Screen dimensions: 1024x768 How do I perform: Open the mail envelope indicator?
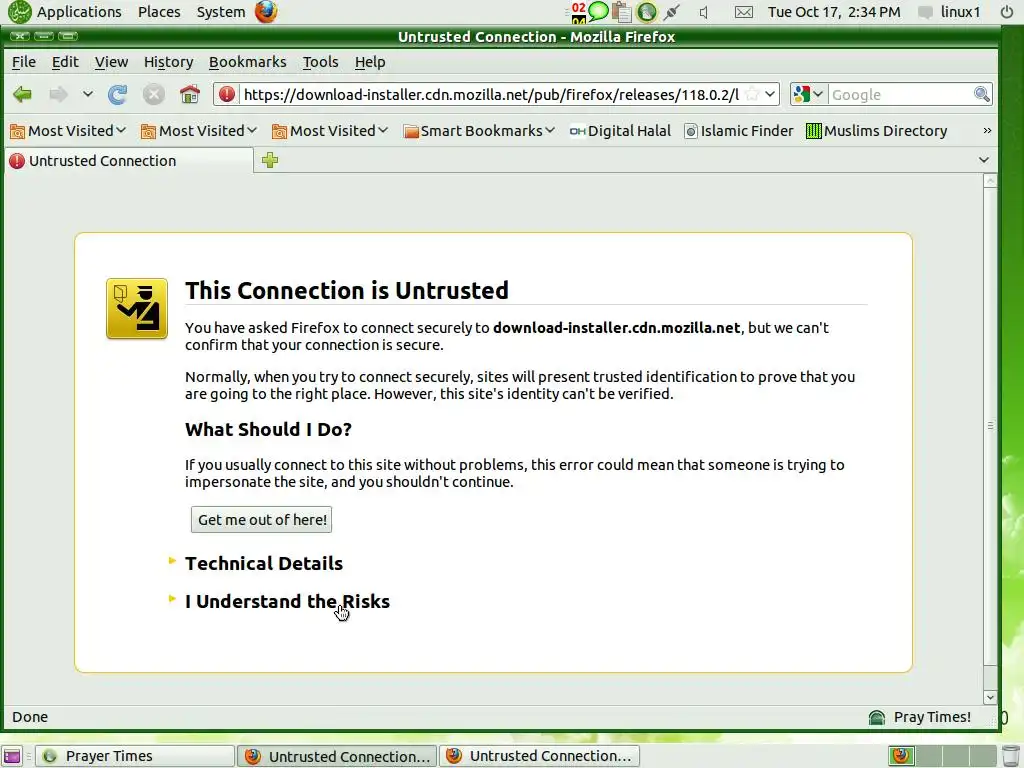click(744, 12)
